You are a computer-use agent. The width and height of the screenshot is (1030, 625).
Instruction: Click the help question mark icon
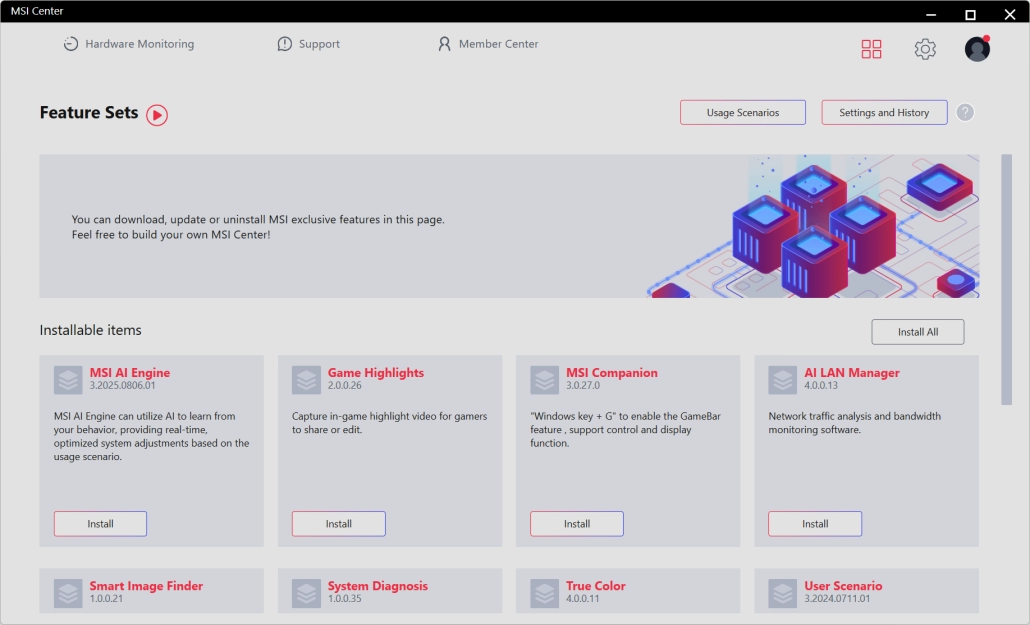(965, 112)
